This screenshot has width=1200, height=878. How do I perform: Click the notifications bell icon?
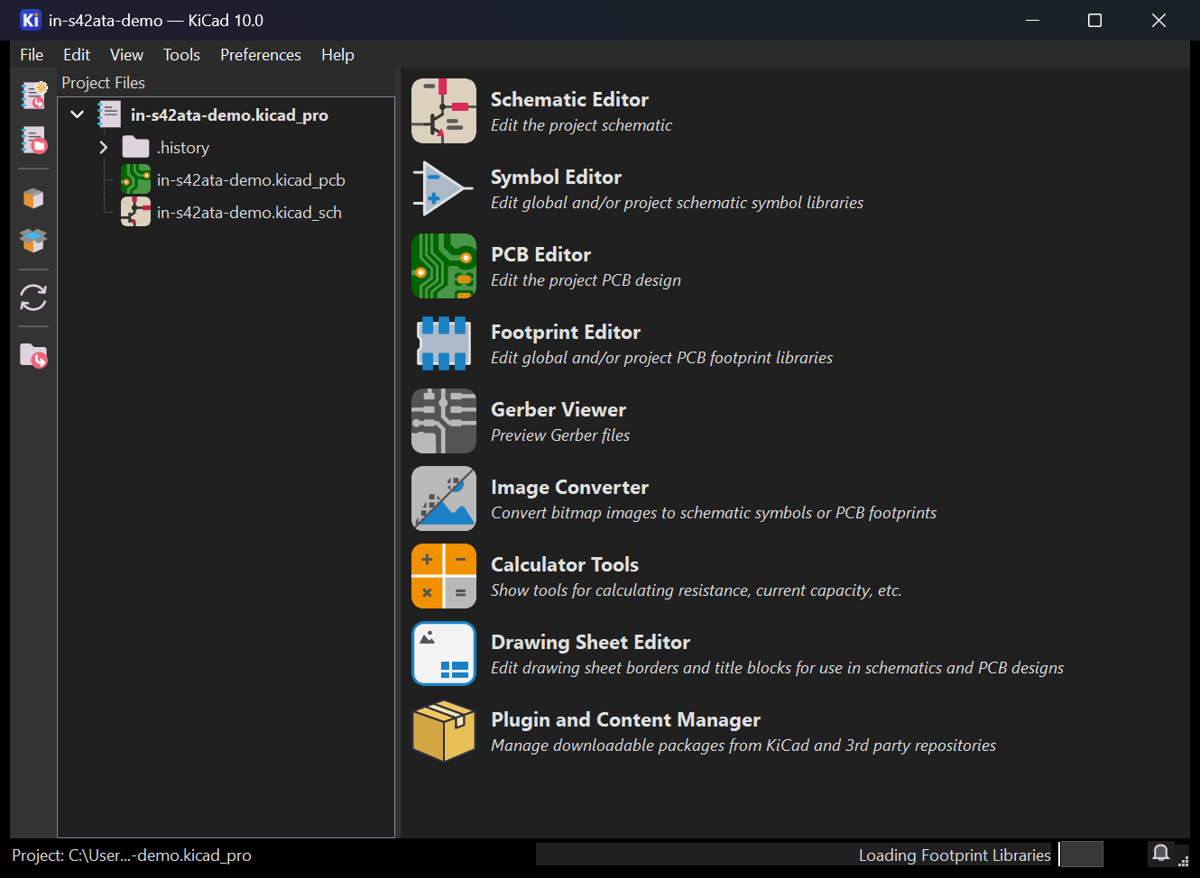tap(1161, 854)
